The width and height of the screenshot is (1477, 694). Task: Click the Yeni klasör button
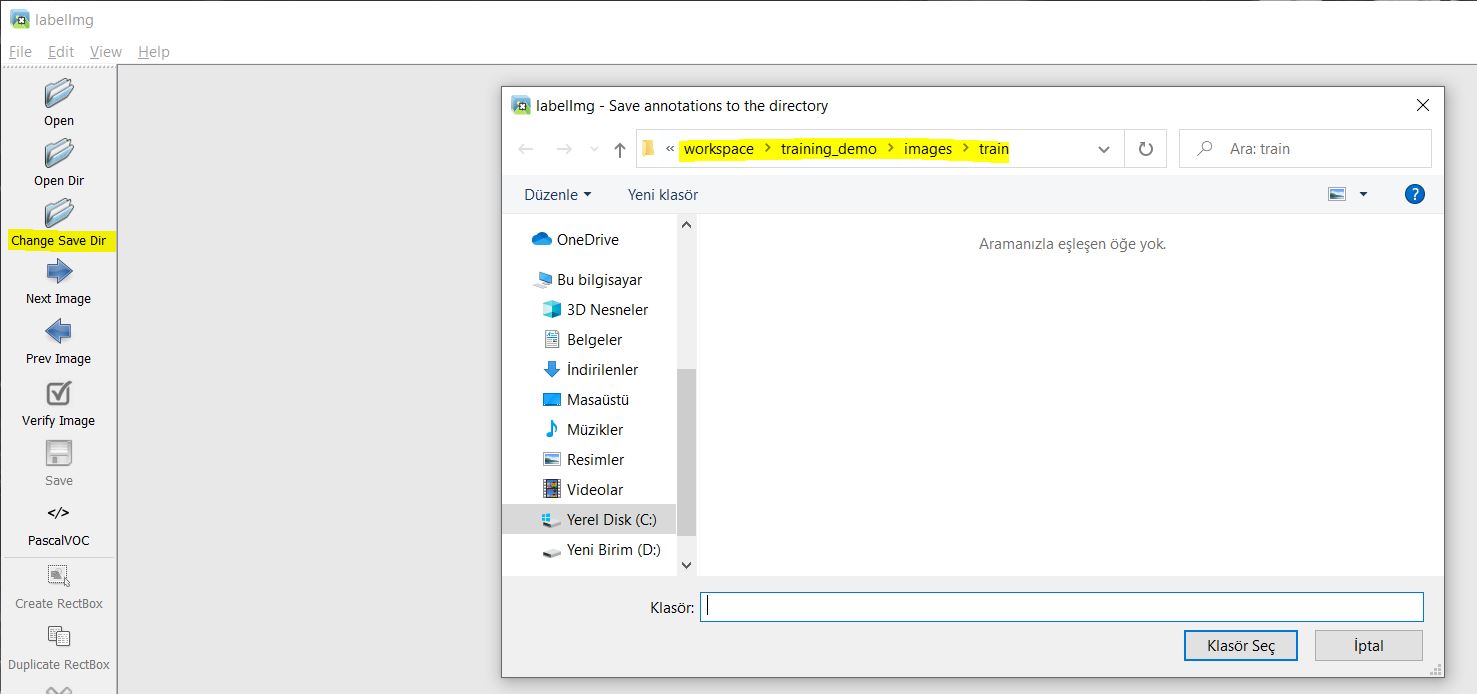pos(663,194)
